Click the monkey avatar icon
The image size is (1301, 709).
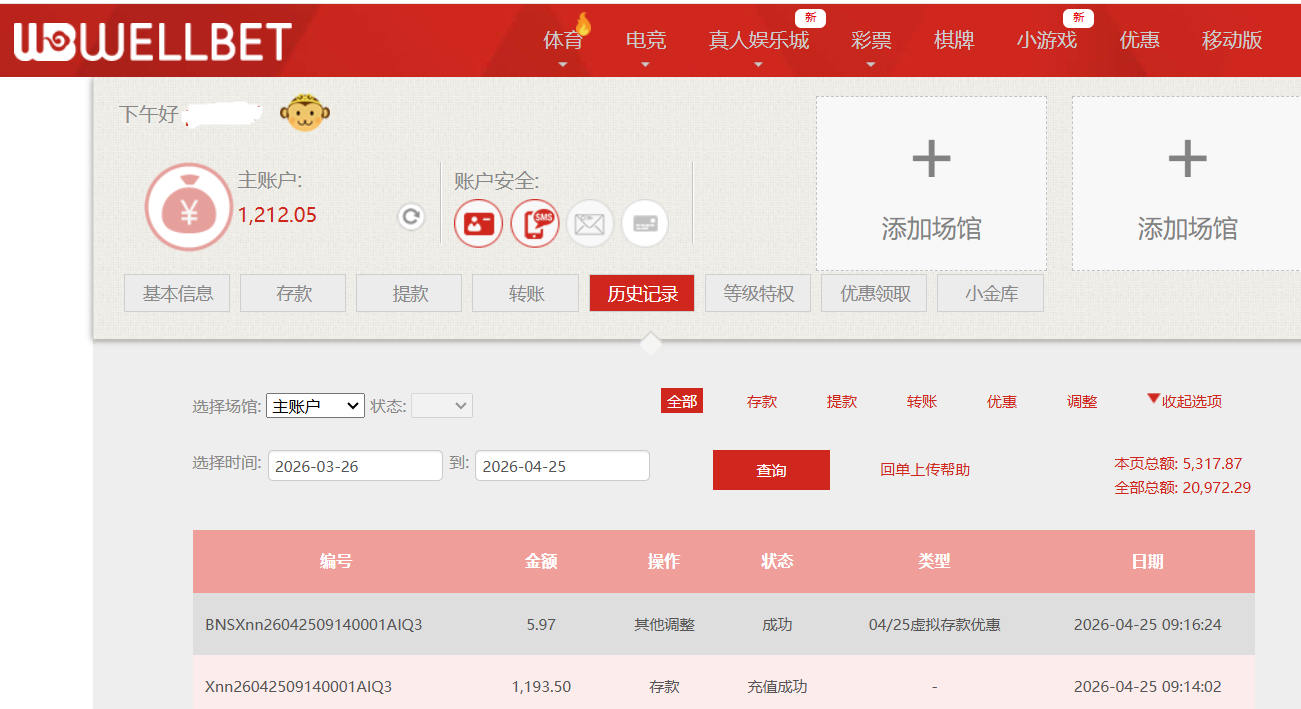click(x=305, y=115)
